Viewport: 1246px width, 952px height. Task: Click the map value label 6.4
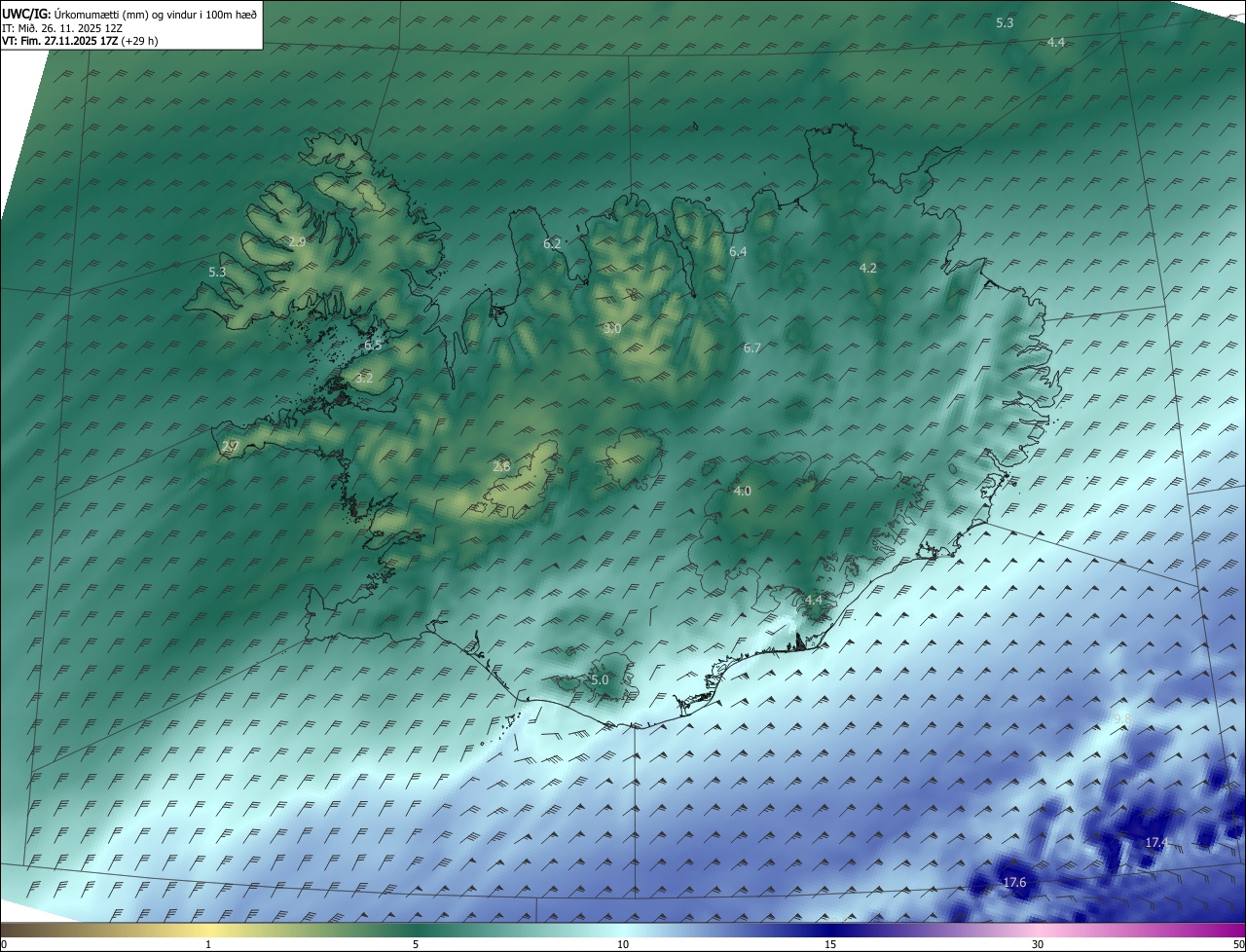738,251
